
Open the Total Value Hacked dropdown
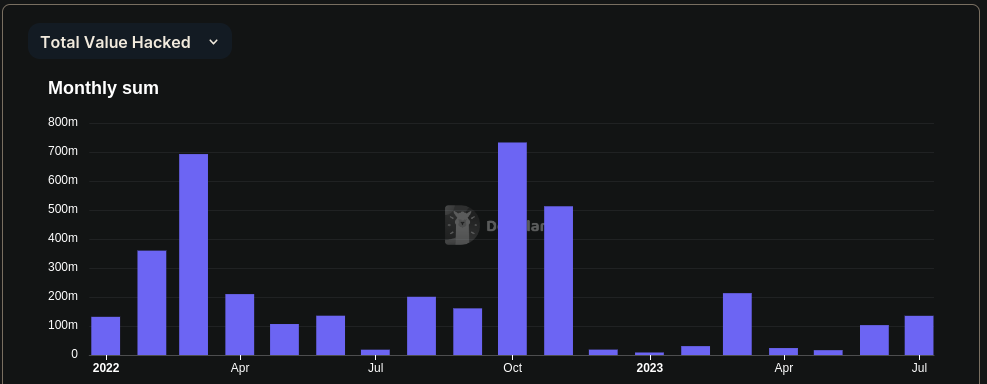click(x=130, y=42)
